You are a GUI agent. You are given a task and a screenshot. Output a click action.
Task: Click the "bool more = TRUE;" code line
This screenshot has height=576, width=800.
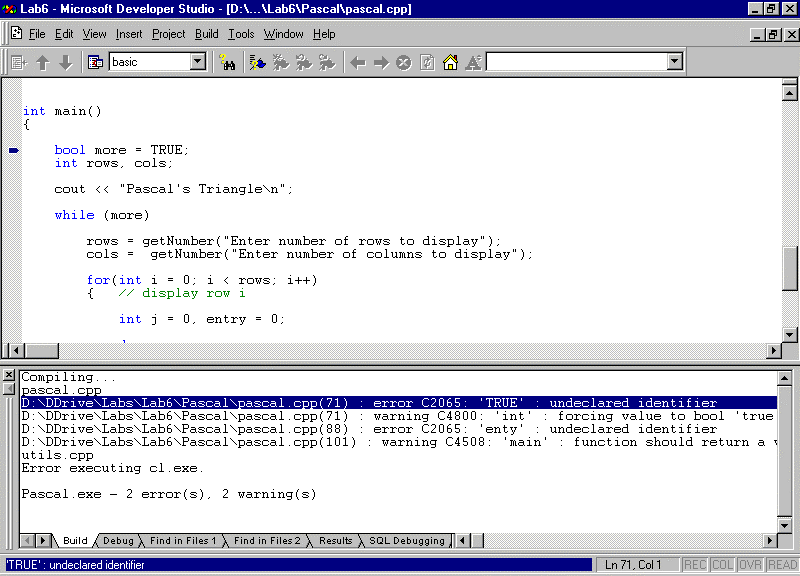[121, 150]
